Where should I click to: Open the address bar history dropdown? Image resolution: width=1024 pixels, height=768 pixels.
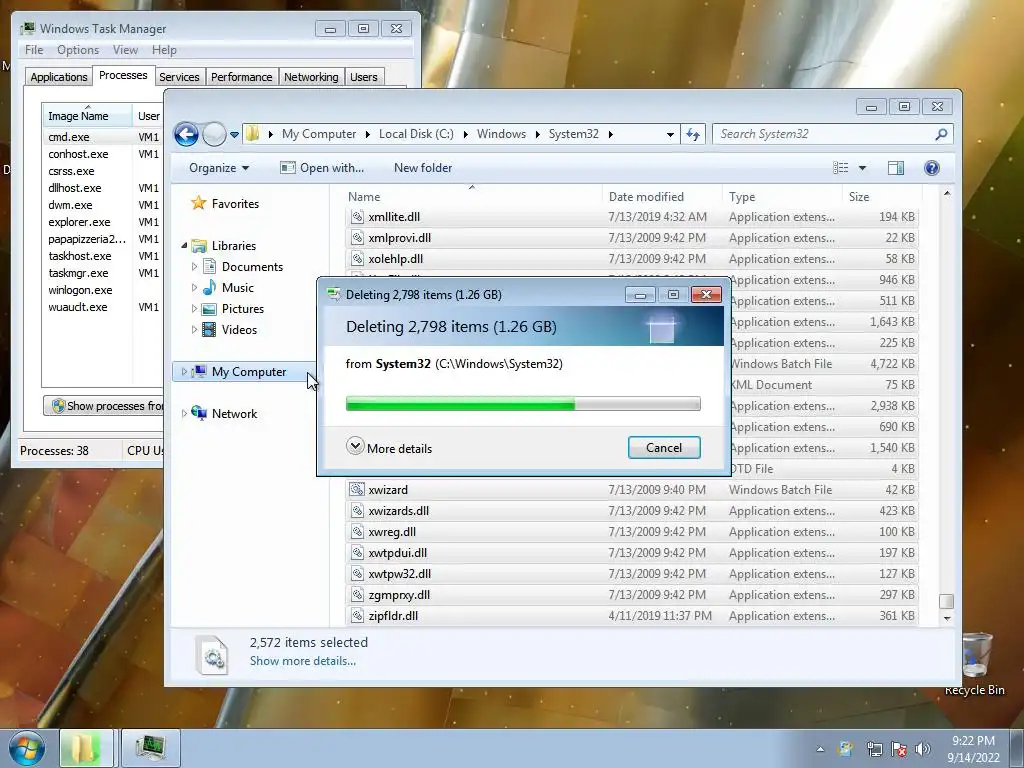click(670, 135)
